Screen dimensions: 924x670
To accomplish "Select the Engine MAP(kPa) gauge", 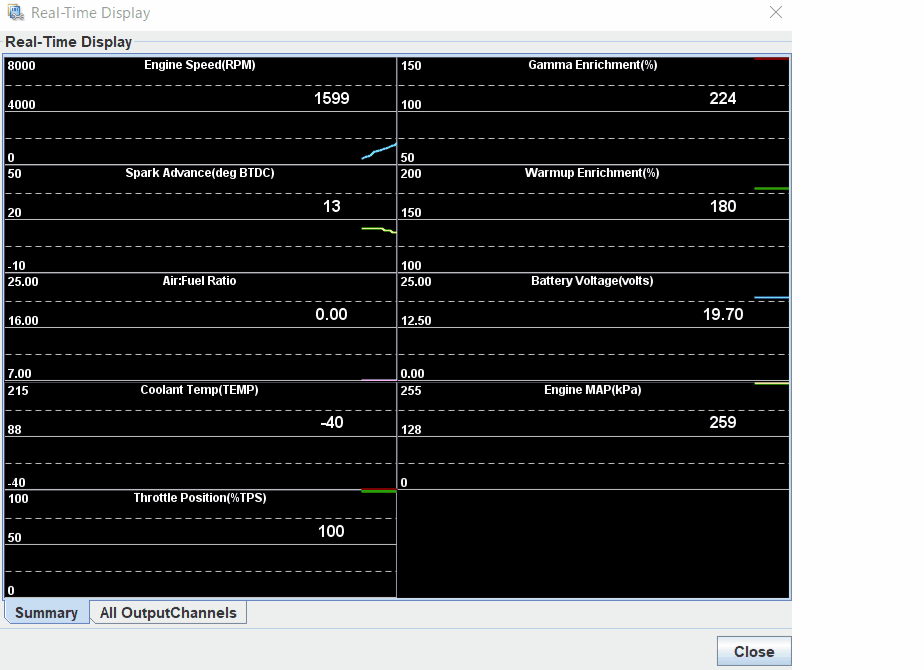I will tap(595, 435).
